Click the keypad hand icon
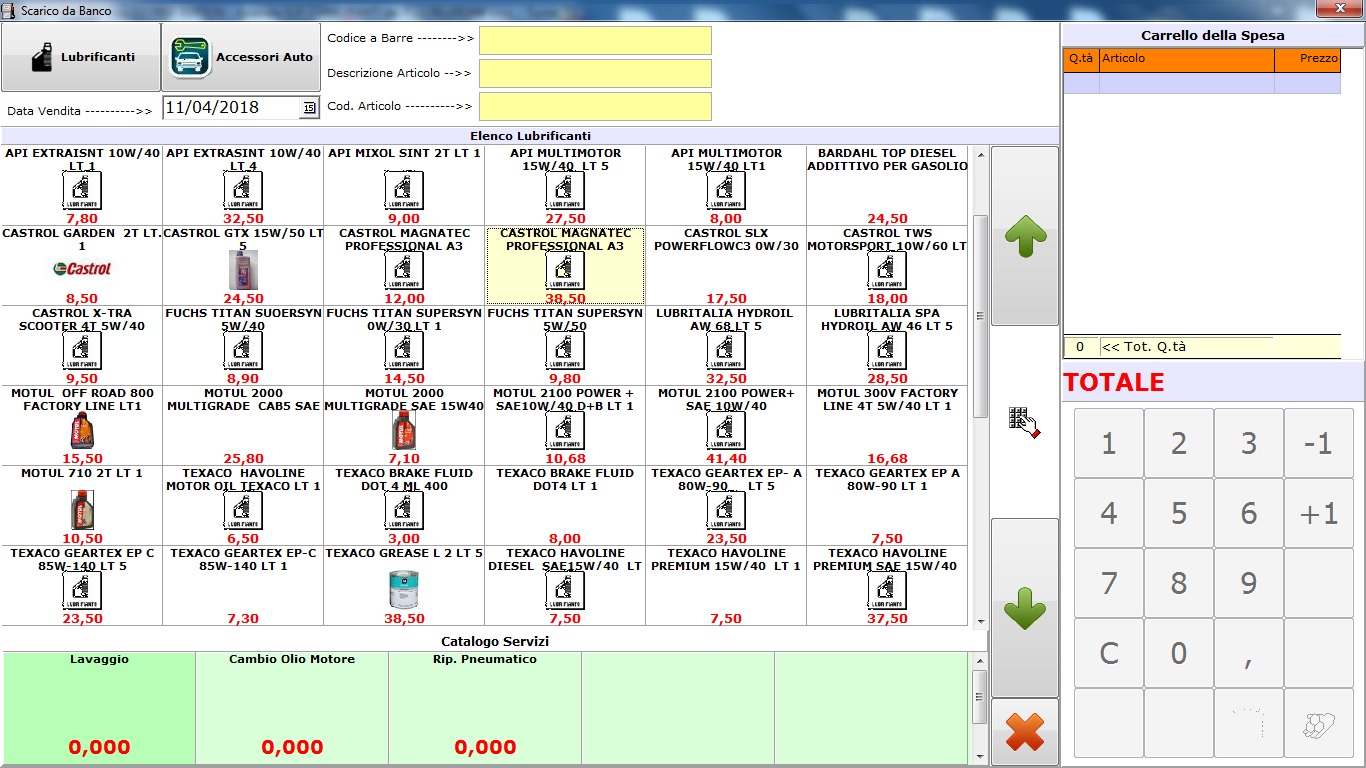1366x768 pixels. click(x=1025, y=421)
